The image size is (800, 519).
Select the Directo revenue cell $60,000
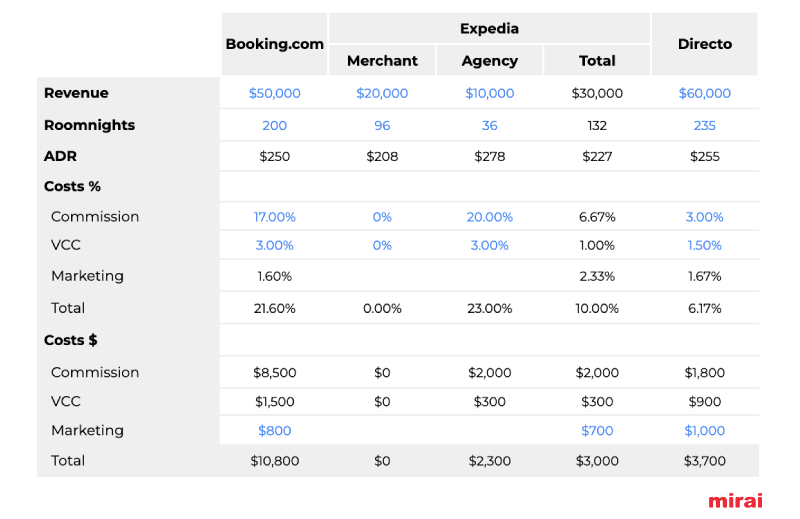(x=705, y=93)
